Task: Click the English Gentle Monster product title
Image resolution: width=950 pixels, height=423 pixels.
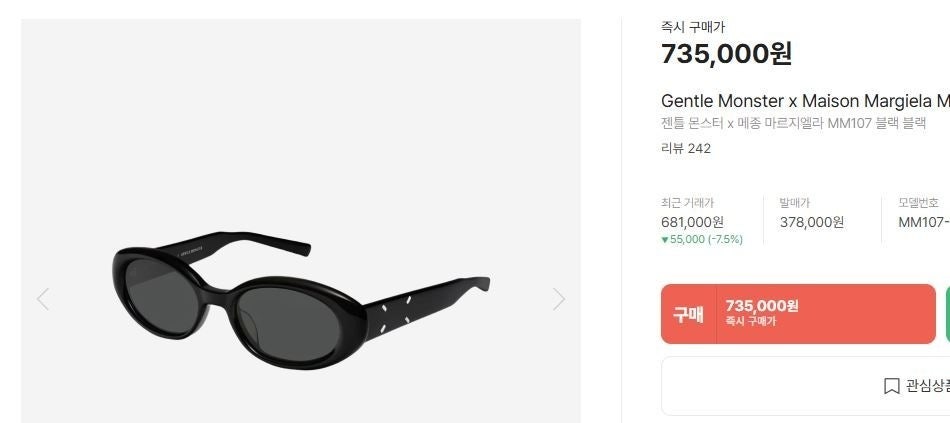Action: point(805,101)
